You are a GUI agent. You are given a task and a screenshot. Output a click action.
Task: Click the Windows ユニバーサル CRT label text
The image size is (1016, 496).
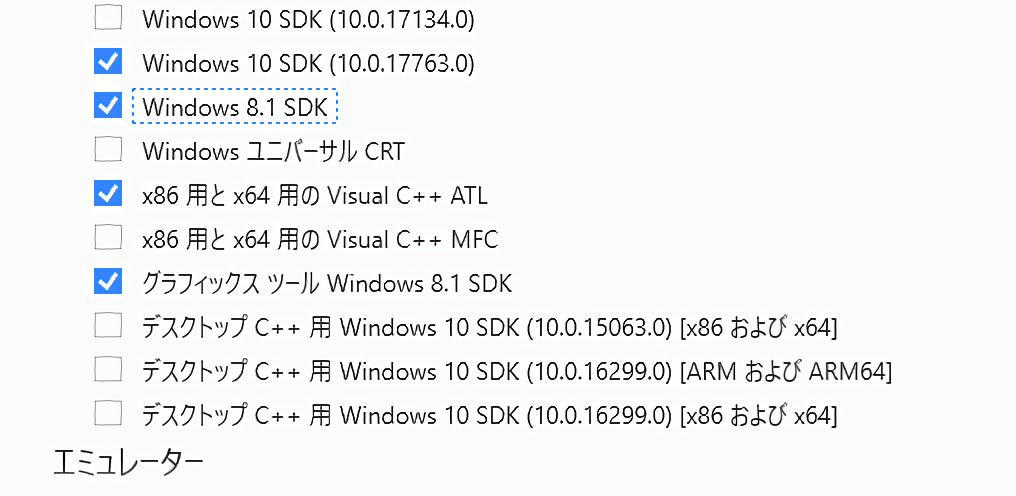pyautogui.click(x=273, y=151)
